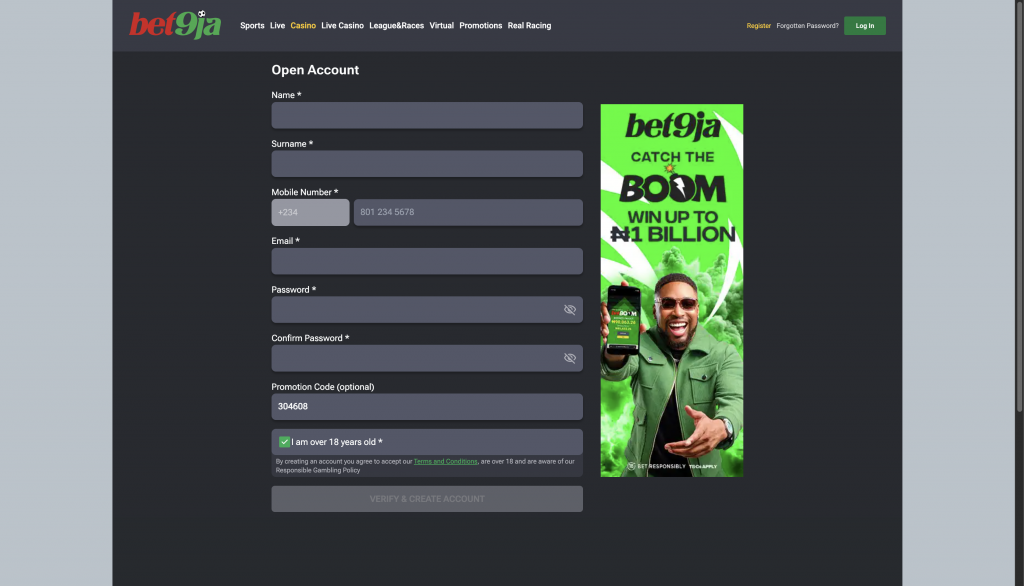Click the green Log In button

click(865, 25)
